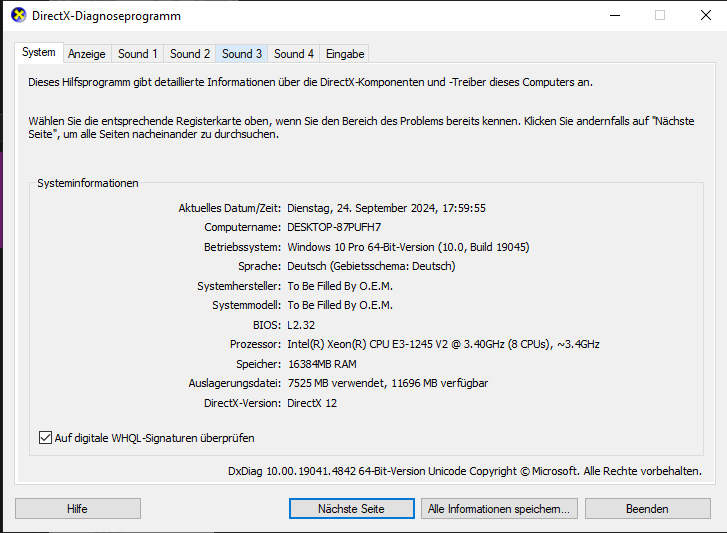Click the Nächste Seite button
This screenshot has width=727, height=533.
(x=351, y=508)
